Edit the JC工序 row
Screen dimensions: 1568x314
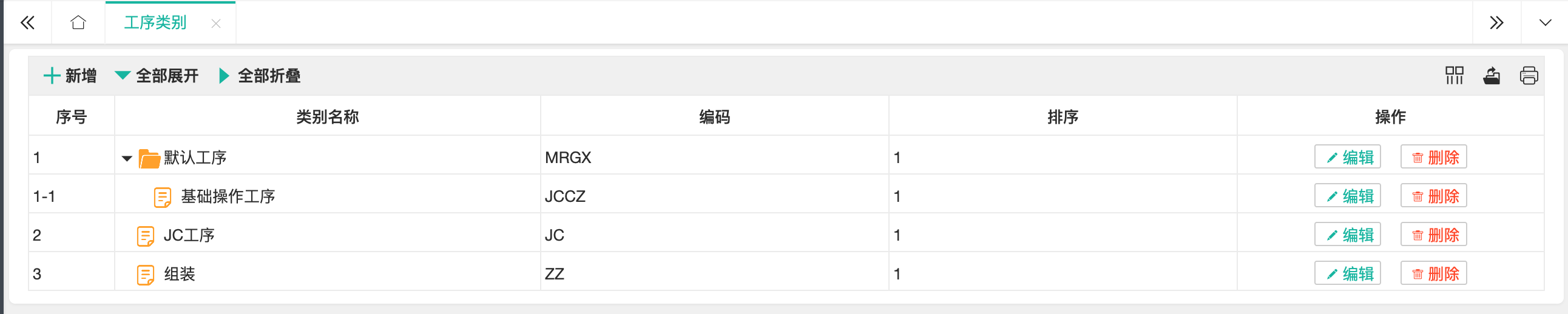1347,235
